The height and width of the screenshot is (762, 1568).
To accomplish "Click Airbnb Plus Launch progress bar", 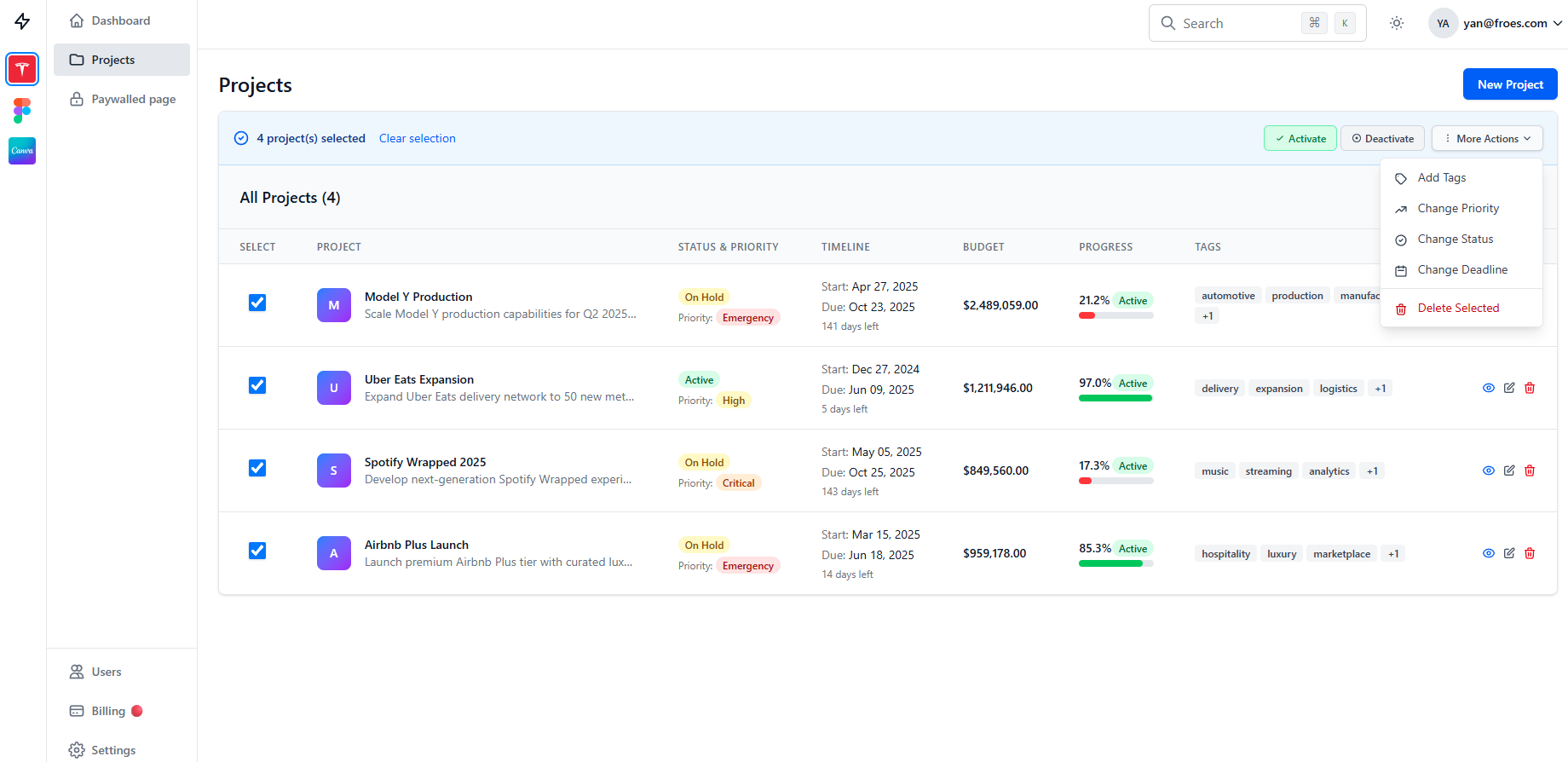I will tap(1116, 563).
